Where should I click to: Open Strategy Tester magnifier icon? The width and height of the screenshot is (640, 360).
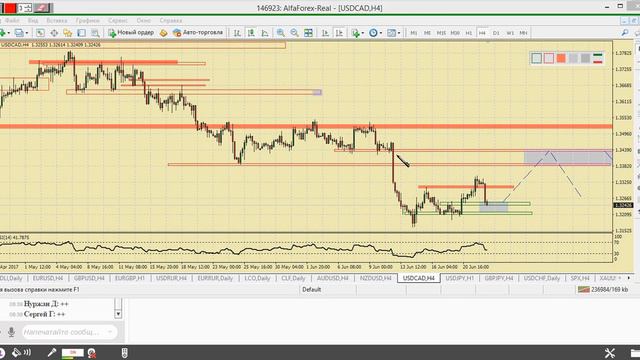click(95, 33)
